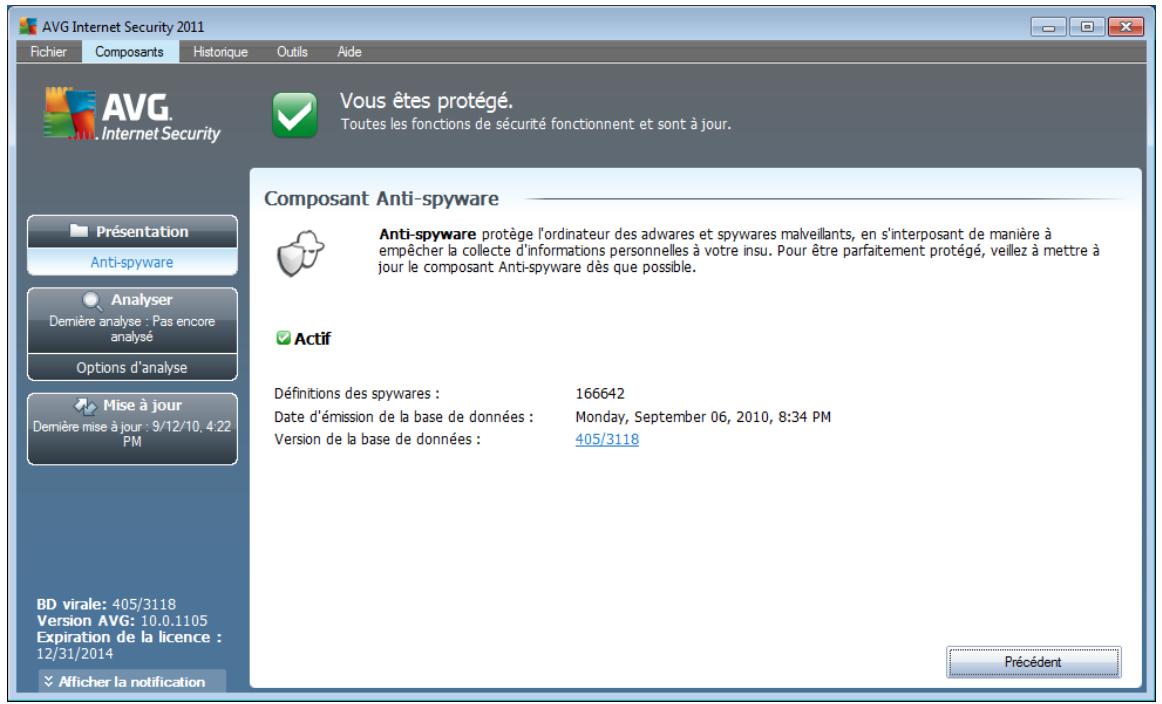The image size is (1162, 704).
Task: Open the Outils menu
Action: pyautogui.click(x=292, y=52)
